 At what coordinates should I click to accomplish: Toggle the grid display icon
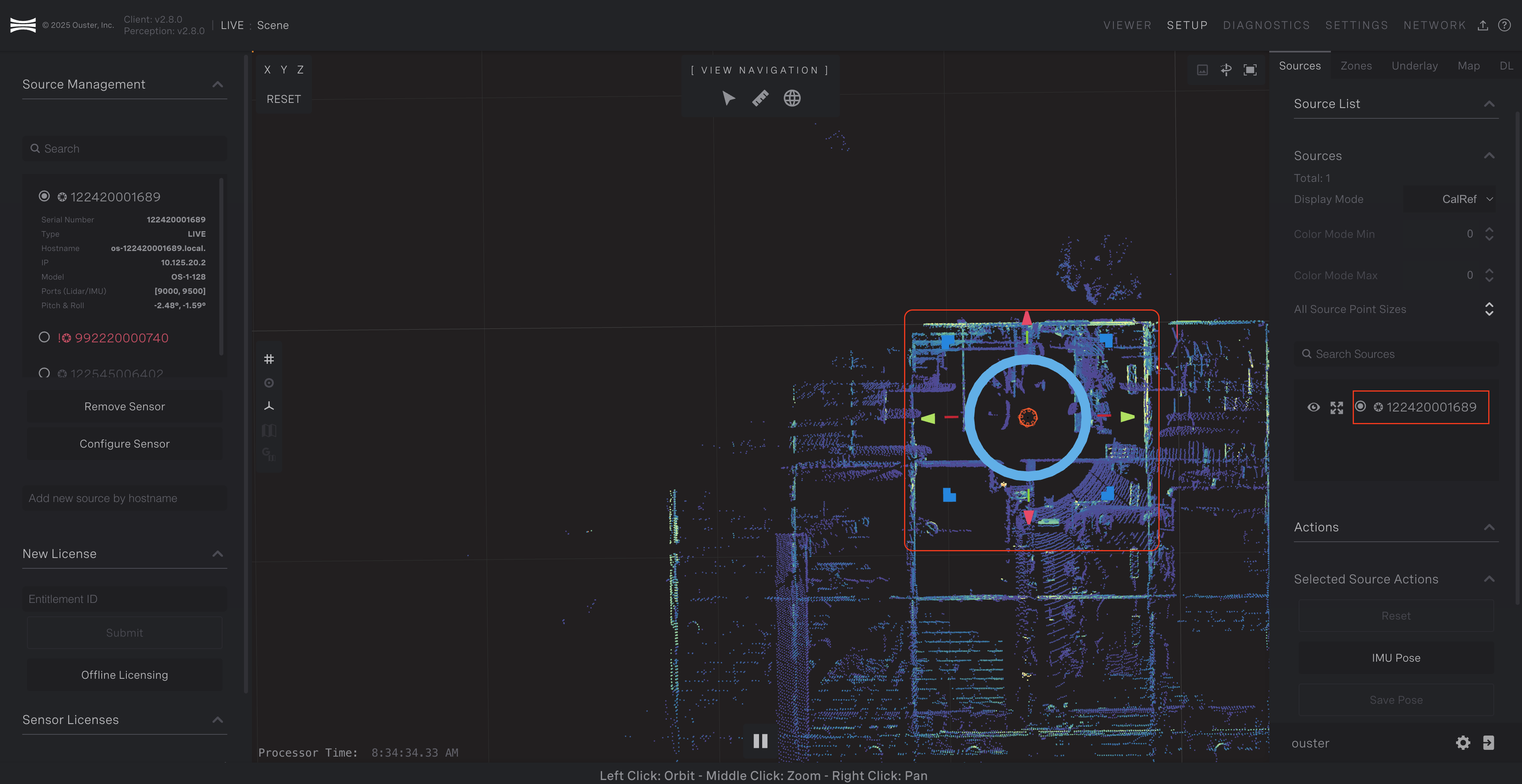point(269,359)
